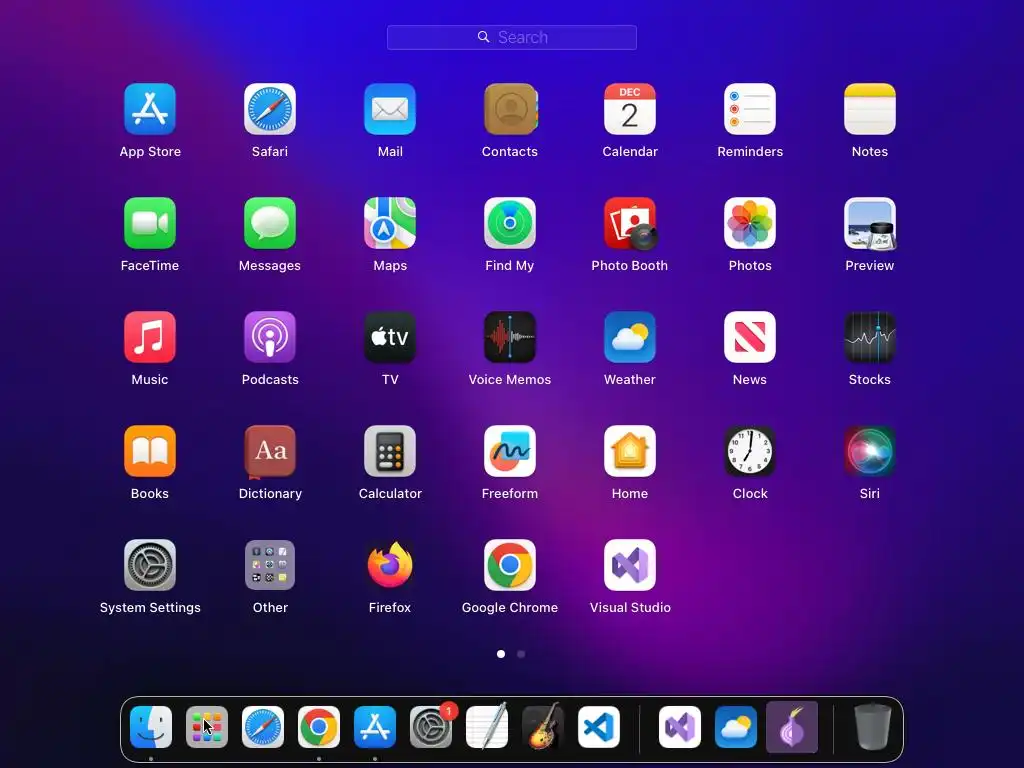1024x768 pixels.
Task: Open the Notes app
Action: click(x=870, y=109)
